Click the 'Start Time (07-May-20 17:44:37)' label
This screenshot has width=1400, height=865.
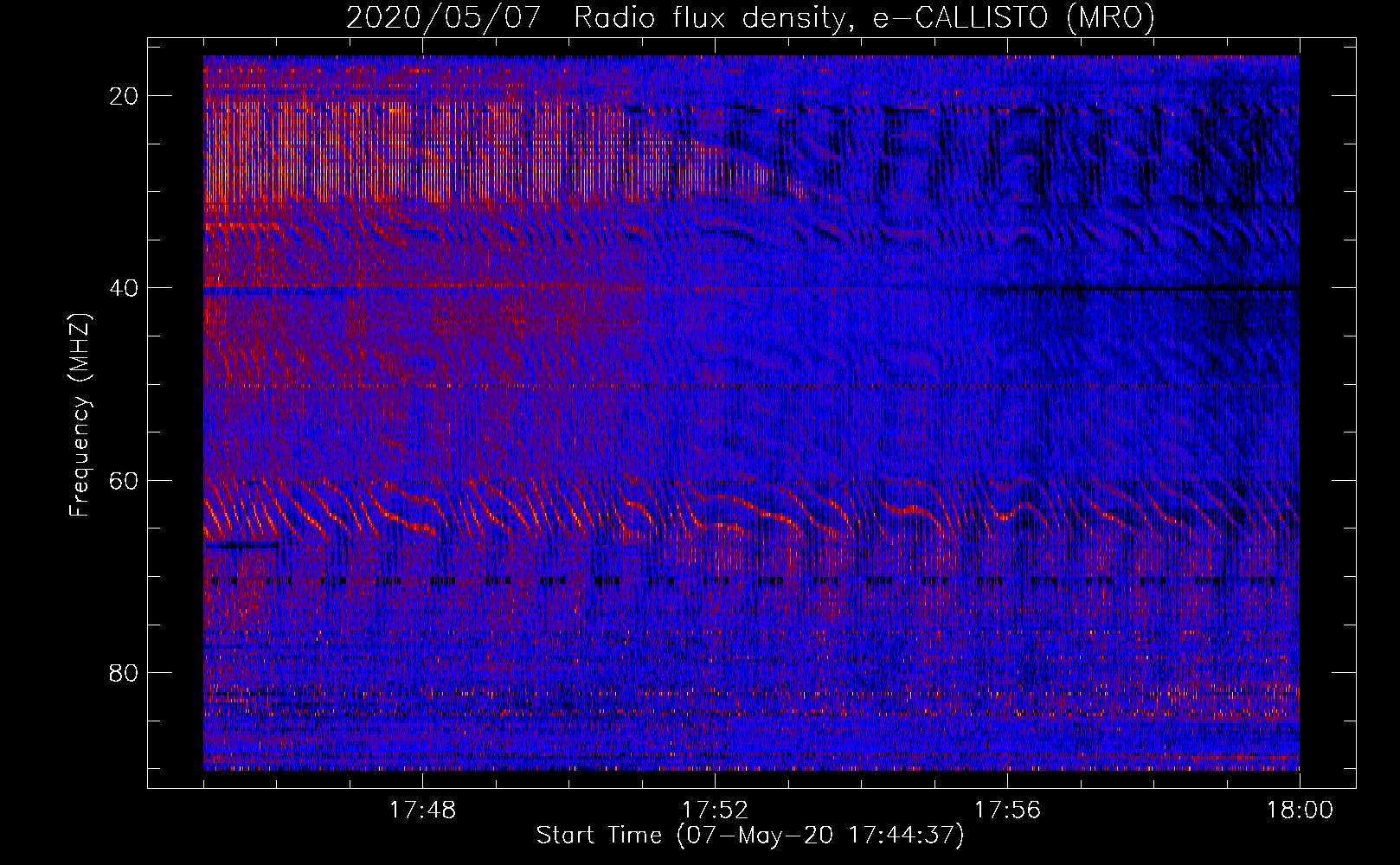click(x=750, y=836)
